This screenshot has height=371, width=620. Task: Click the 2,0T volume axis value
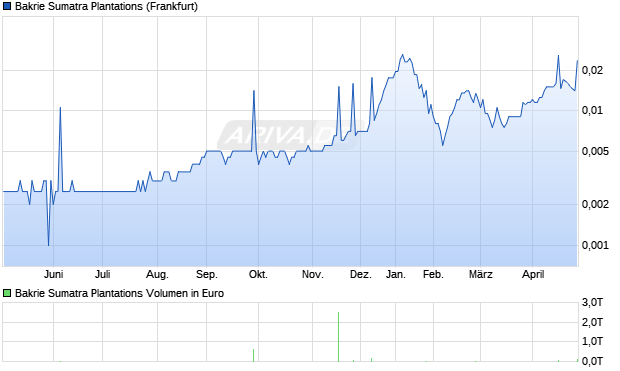tap(592, 322)
